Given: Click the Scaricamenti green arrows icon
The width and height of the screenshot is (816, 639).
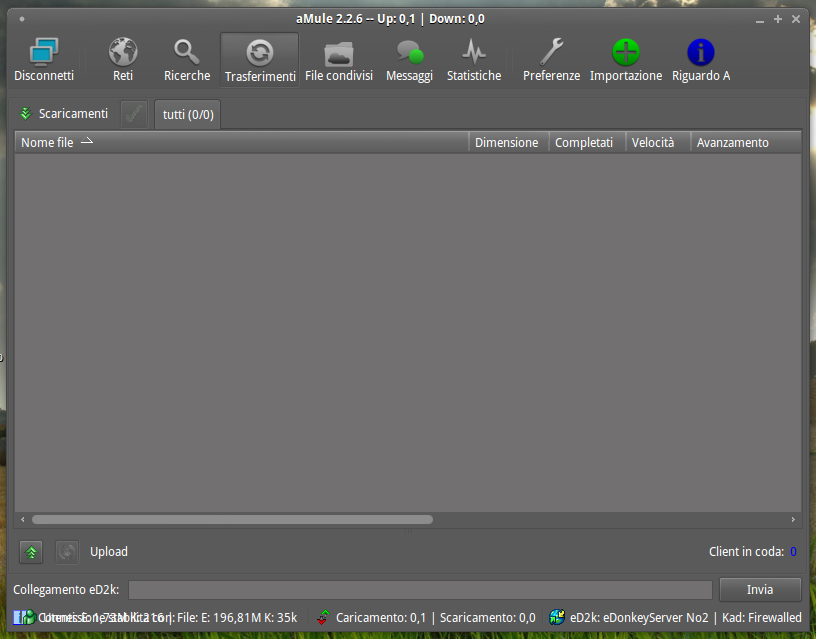Looking at the screenshot, I should [x=26, y=113].
